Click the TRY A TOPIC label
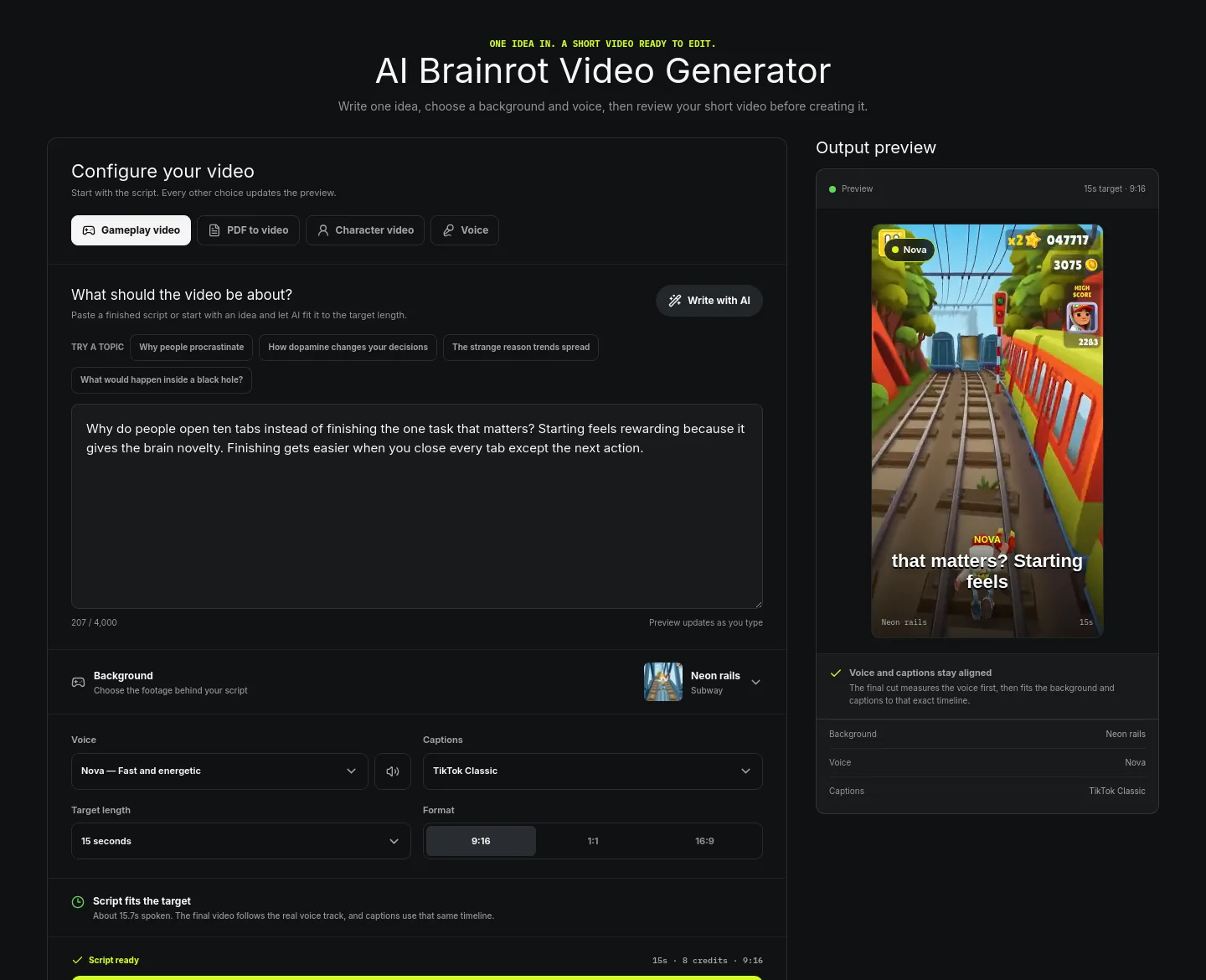Image resolution: width=1206 pixels, height=980 pixels. pos(97,348)
